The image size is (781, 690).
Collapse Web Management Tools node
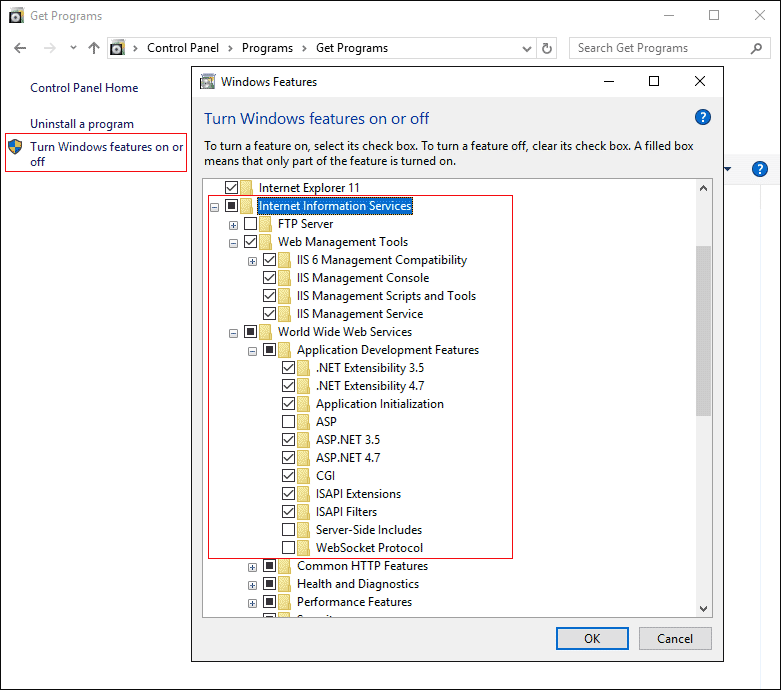pos(234,244)
